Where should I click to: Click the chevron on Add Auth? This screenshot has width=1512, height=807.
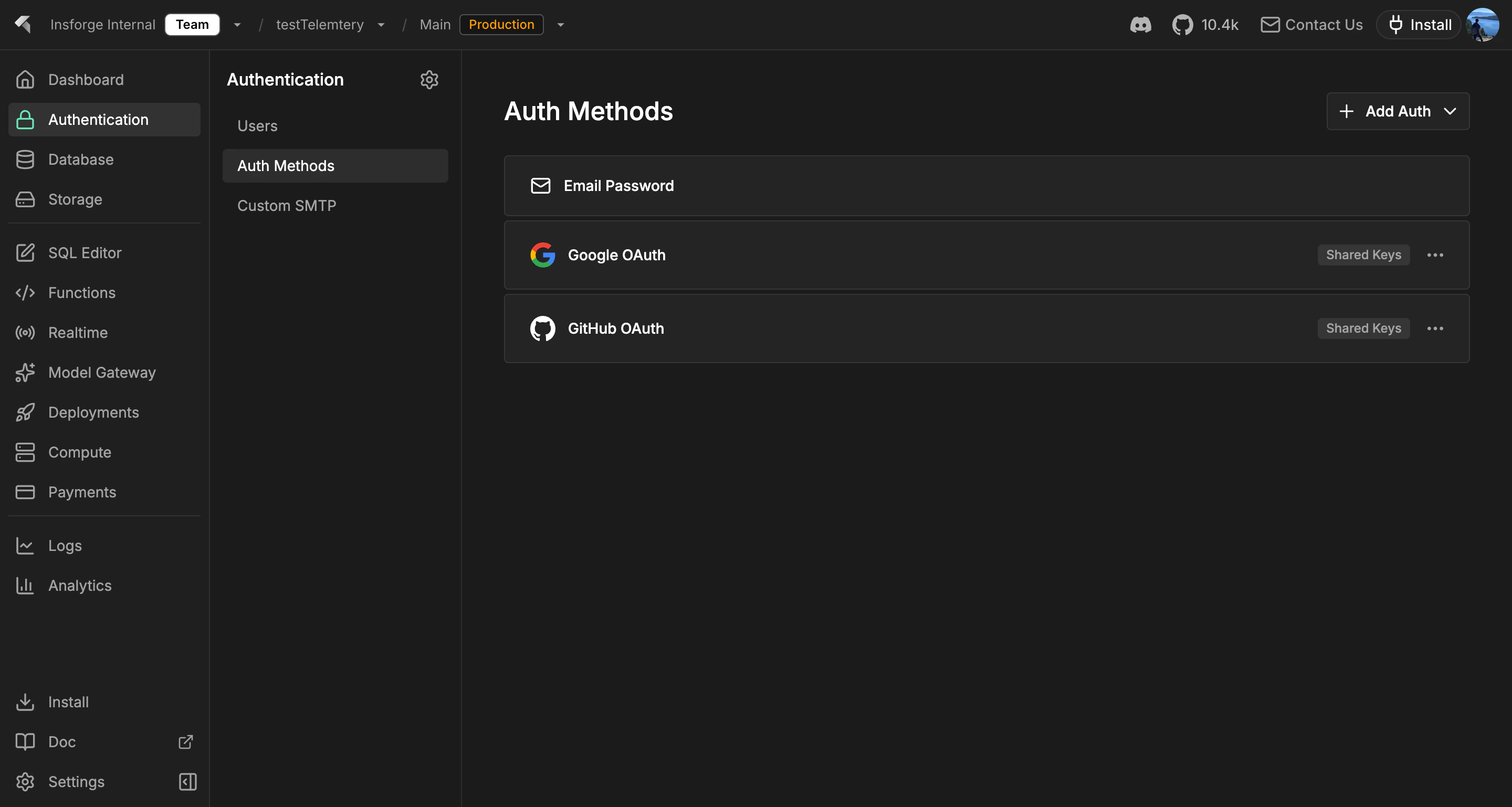click(x=1450, y=111)
